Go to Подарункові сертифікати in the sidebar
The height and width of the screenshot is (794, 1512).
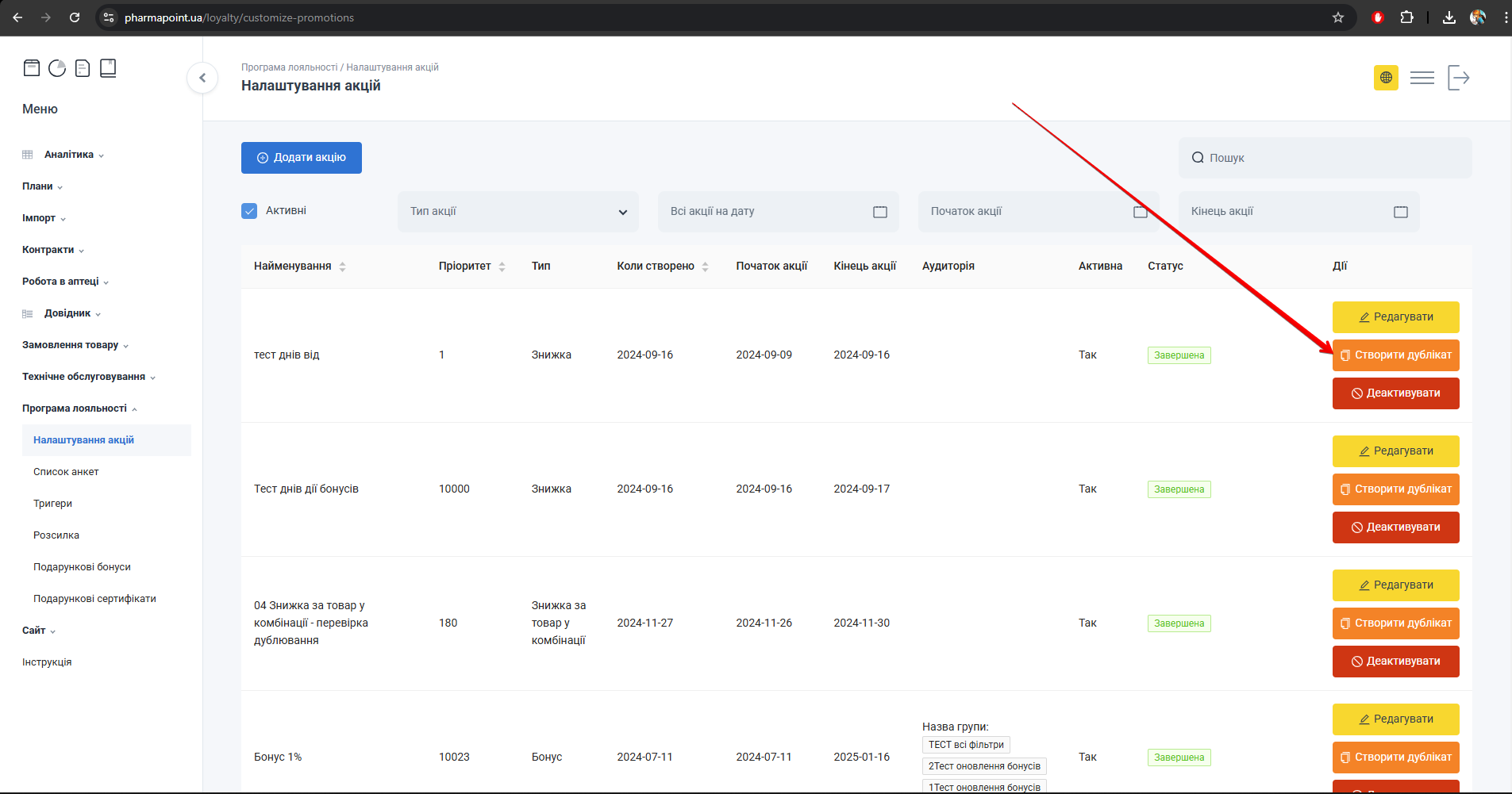(94, 599)
